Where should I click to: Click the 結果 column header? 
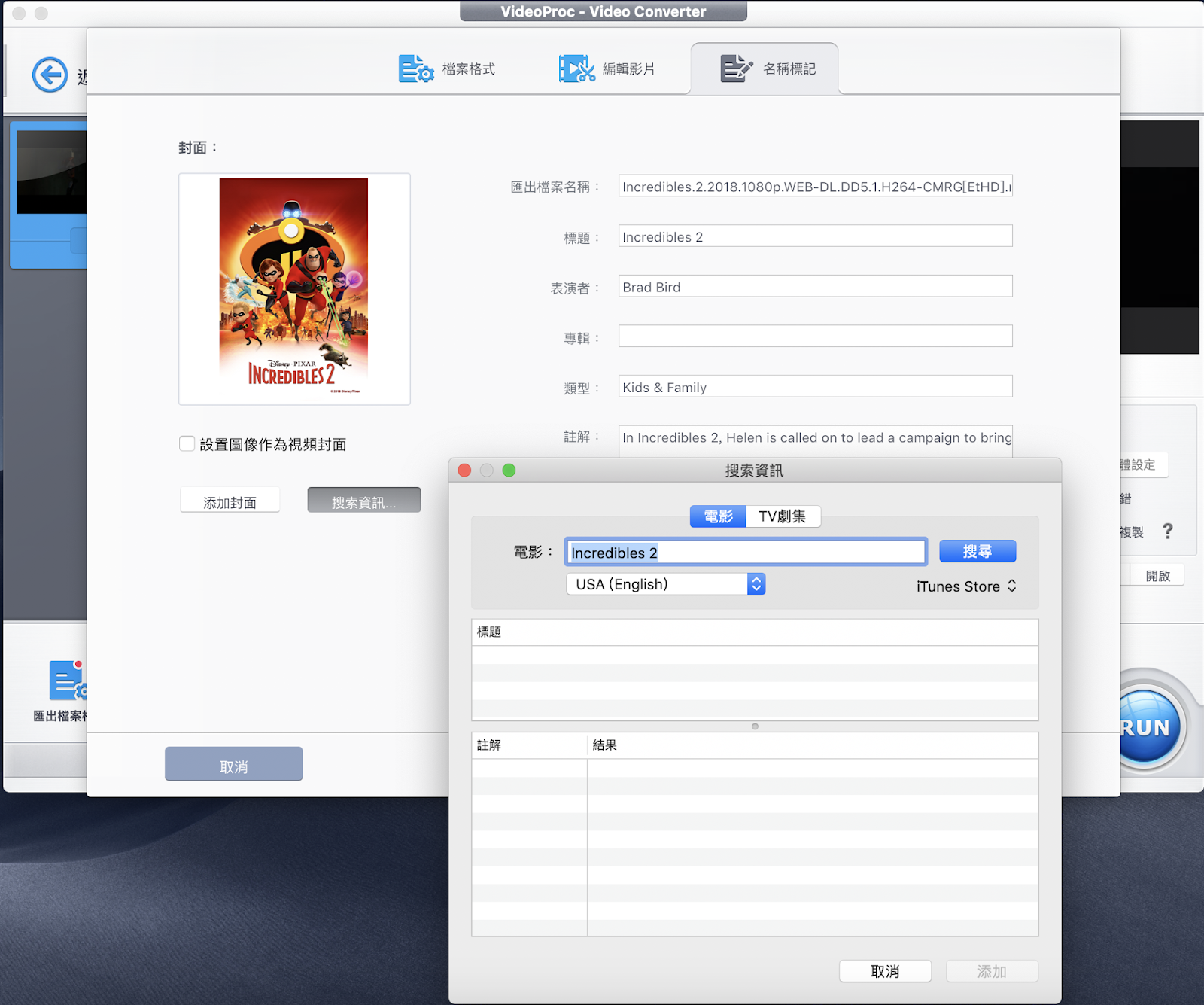(x=813, y=745)
